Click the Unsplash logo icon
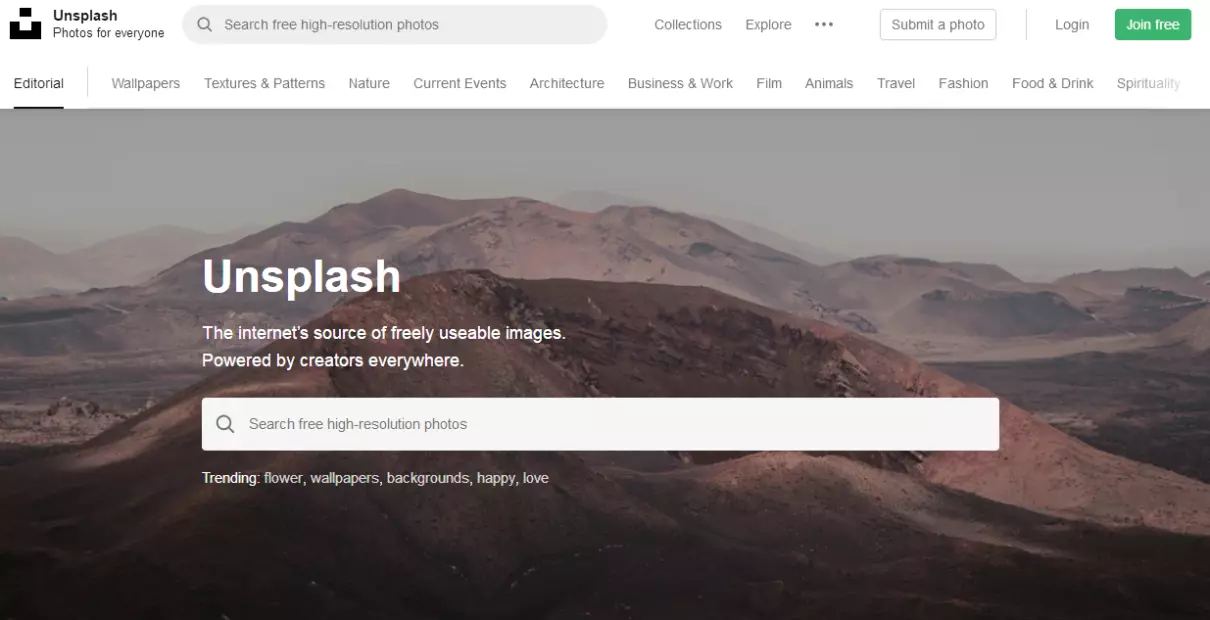The width and height of the screenshot is (1210, 620). pos(25,24)
